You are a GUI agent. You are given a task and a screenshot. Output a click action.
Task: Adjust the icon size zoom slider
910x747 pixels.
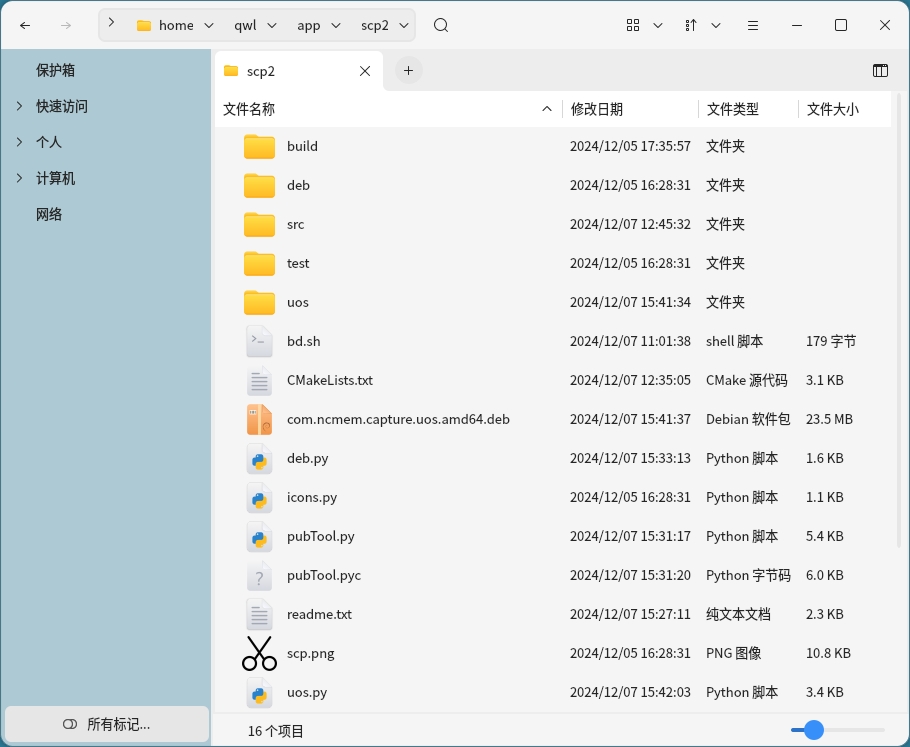click(814, 730)
